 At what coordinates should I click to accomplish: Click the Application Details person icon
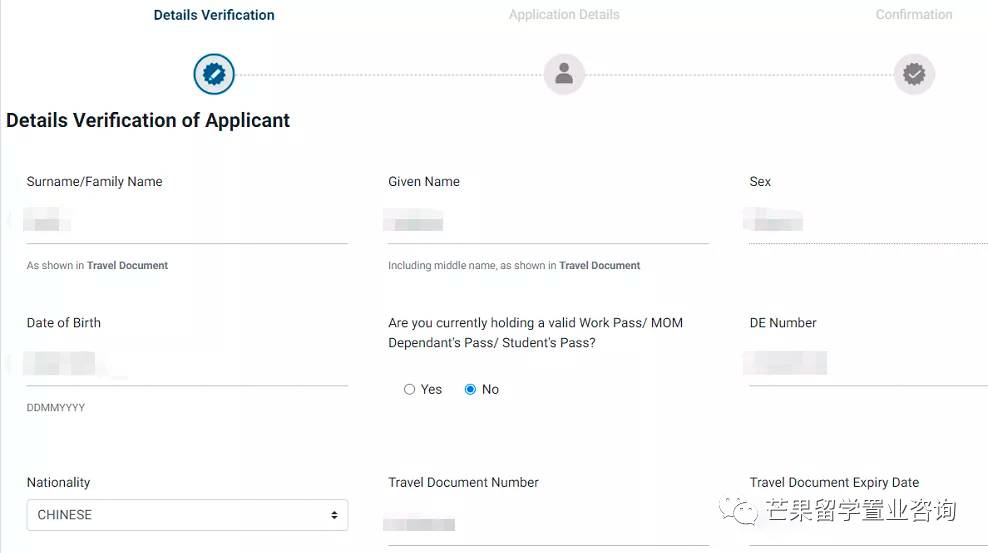[564, 74]
